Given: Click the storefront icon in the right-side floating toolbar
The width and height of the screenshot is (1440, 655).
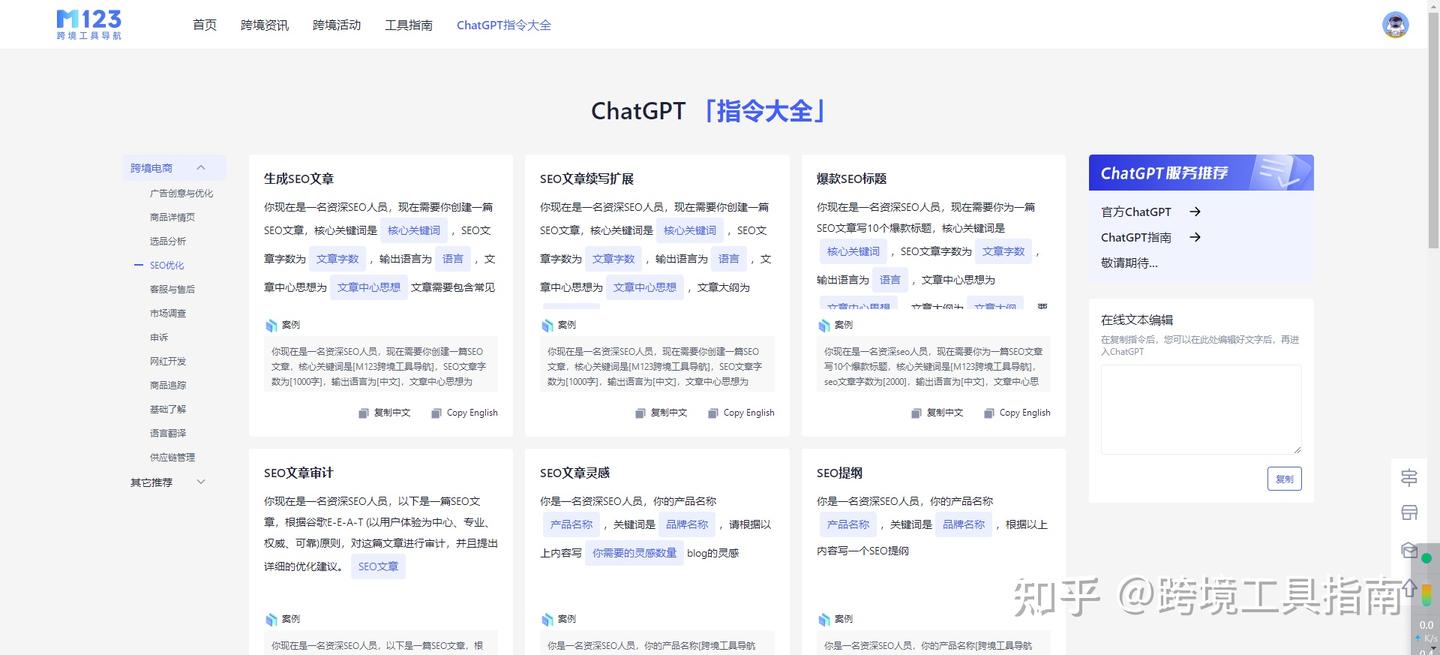Looking at the screenshot, I should point(1409,512).
